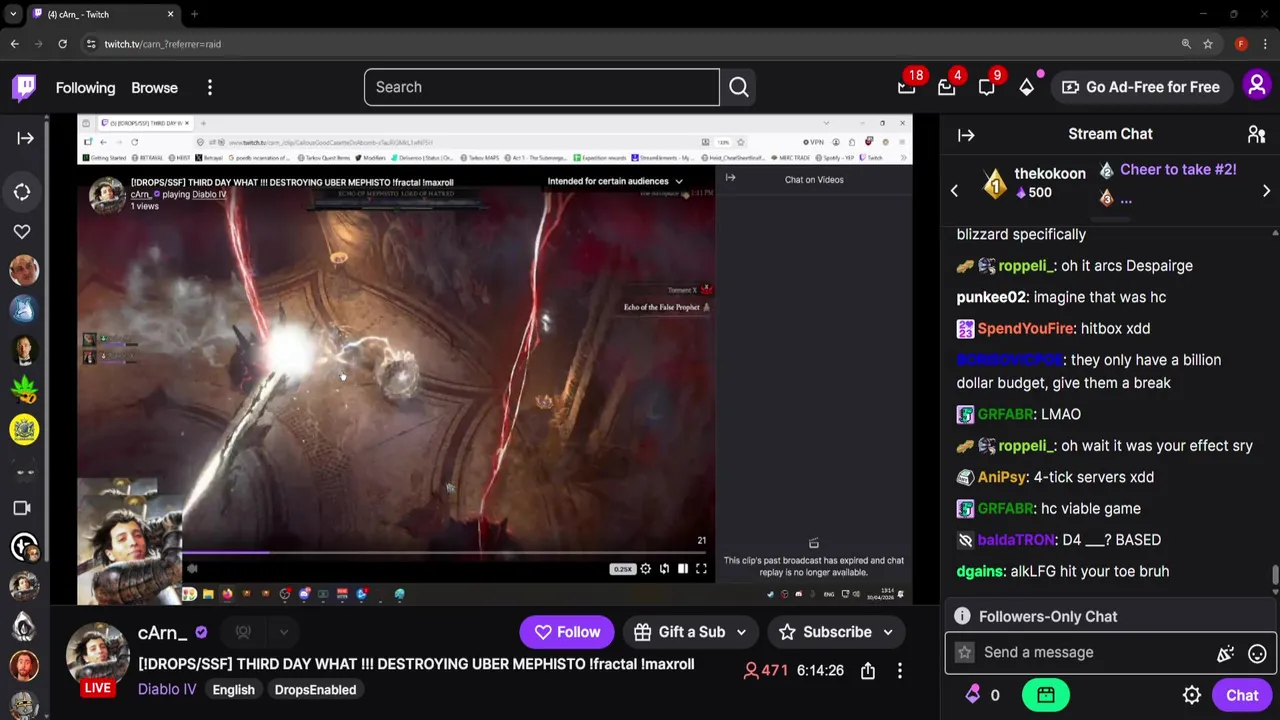The height and width of the screenshot is (720, 1280).
Task: Open the chat community users icon
Action: pyautogui.click(x=1256, y=134)
